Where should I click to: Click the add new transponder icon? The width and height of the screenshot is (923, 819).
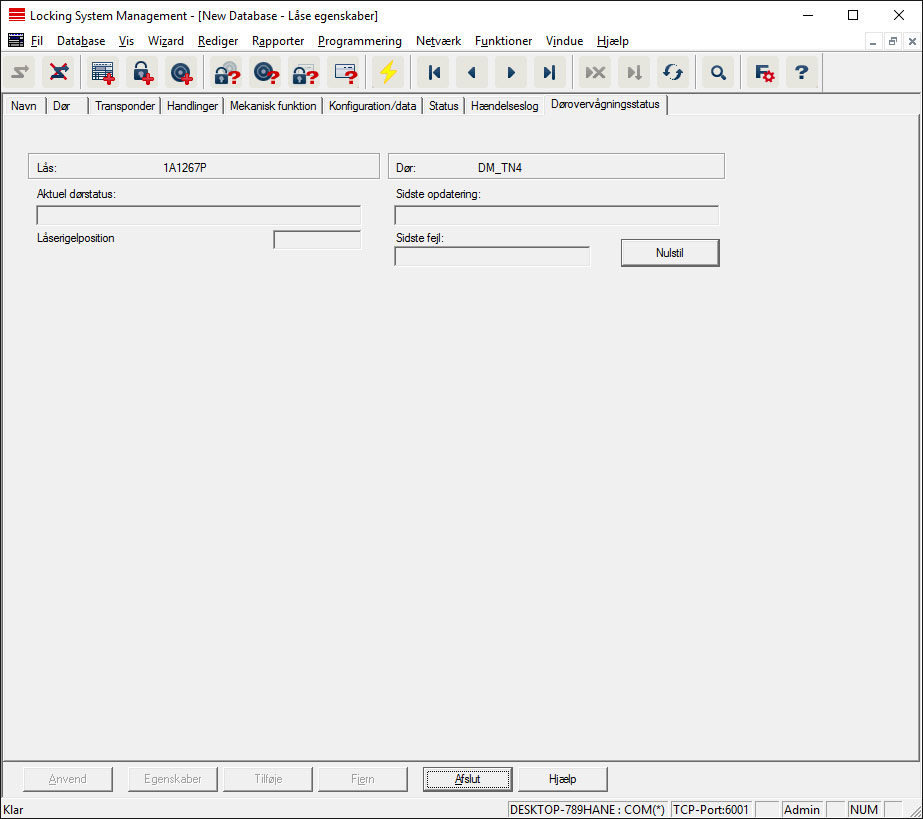click(x=180, y=72)
